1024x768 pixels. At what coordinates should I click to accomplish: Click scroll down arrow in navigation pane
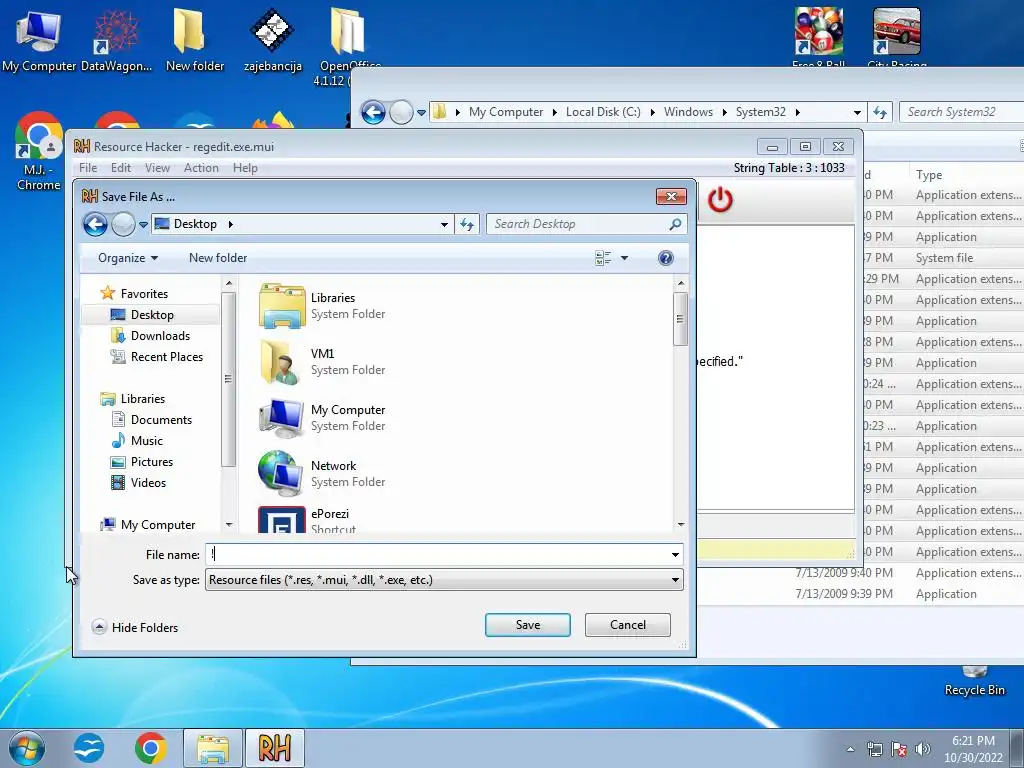[229, 524]
